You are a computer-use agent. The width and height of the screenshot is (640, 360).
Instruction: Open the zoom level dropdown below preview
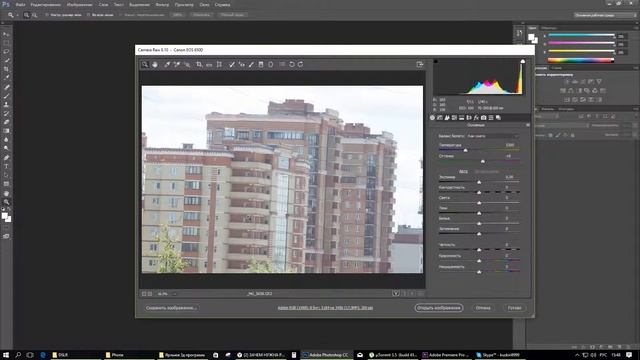tap(174, 294)
